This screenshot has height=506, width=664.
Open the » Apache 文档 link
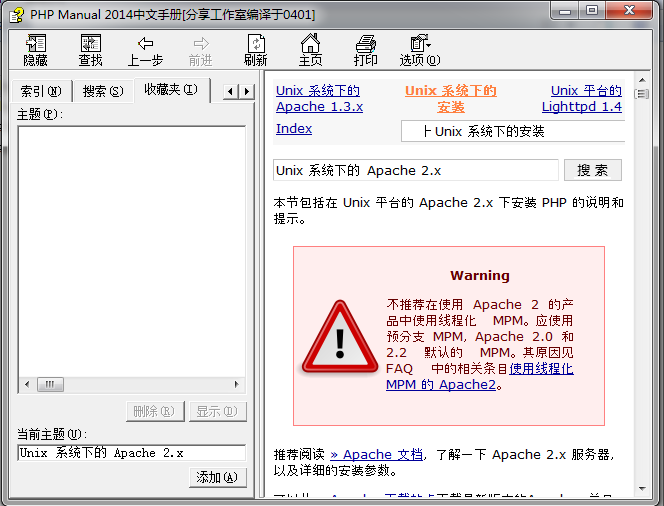coord(376,455)
